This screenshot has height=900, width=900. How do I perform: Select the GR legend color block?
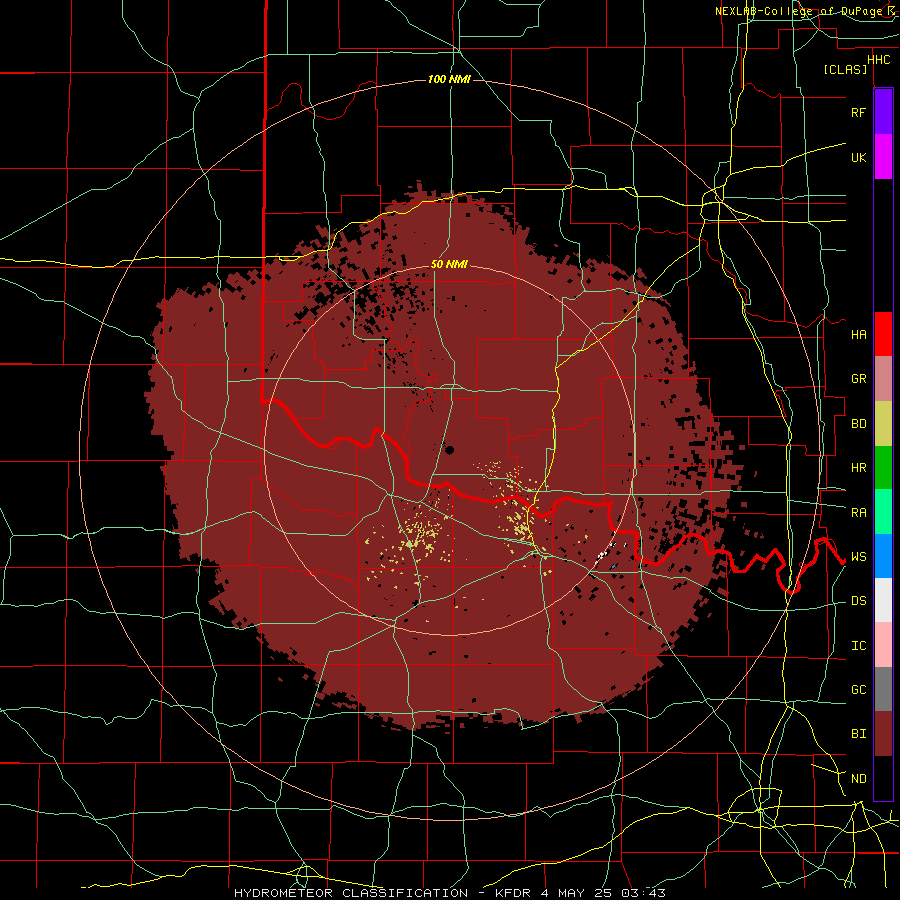[x=883, y=379]
